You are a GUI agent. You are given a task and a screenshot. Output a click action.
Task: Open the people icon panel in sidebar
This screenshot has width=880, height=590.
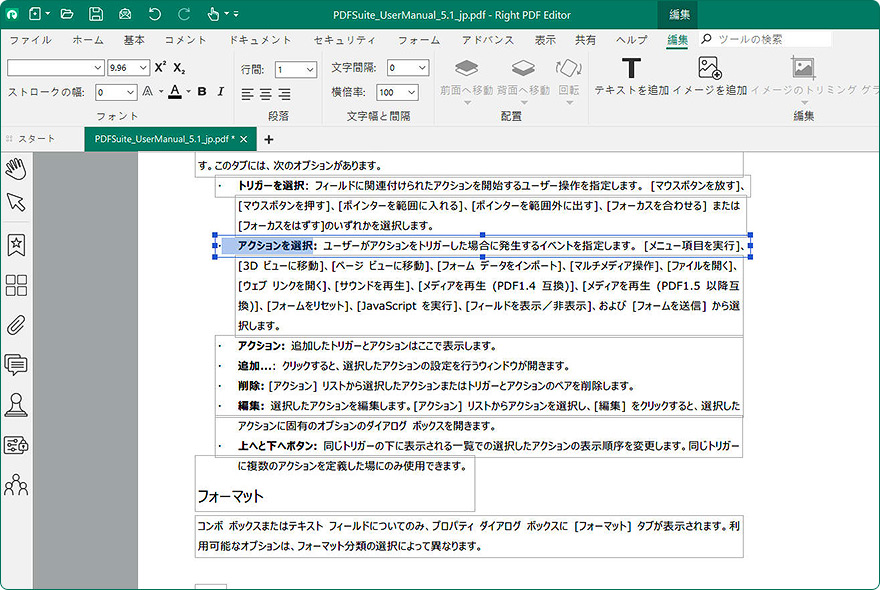coord(16,485)
